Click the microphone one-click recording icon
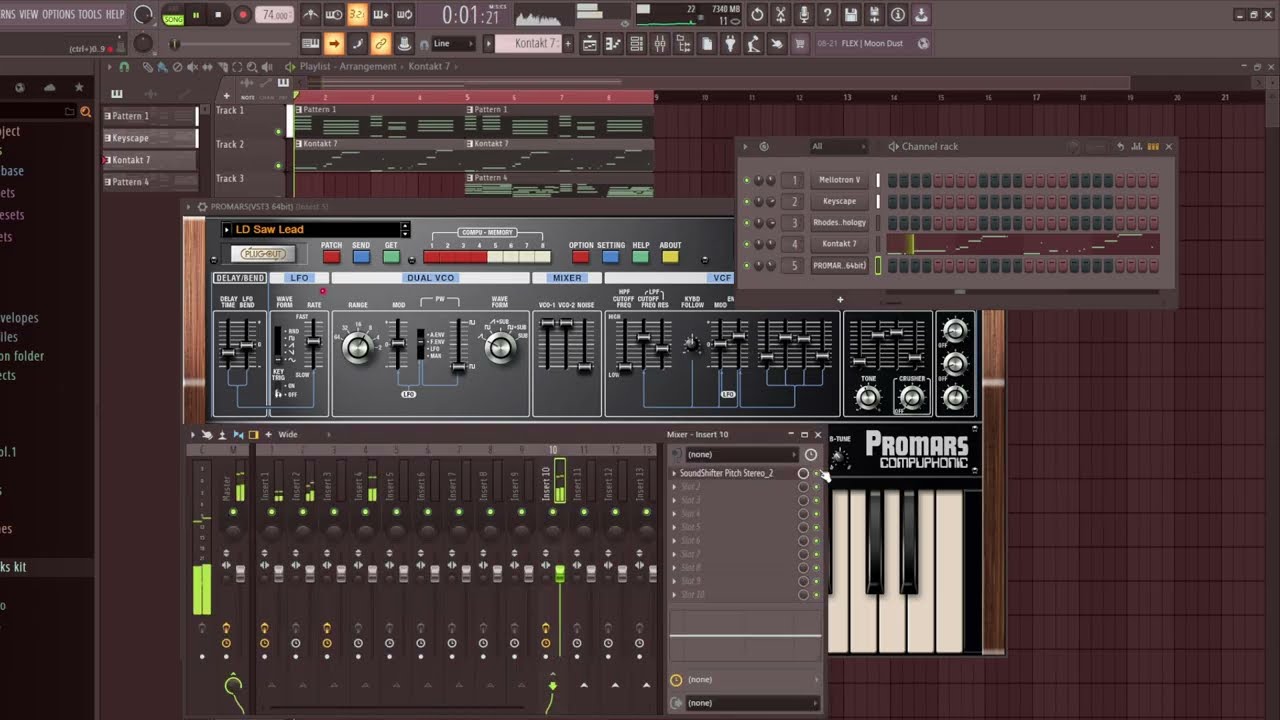1280x720 pixels. 804,15
